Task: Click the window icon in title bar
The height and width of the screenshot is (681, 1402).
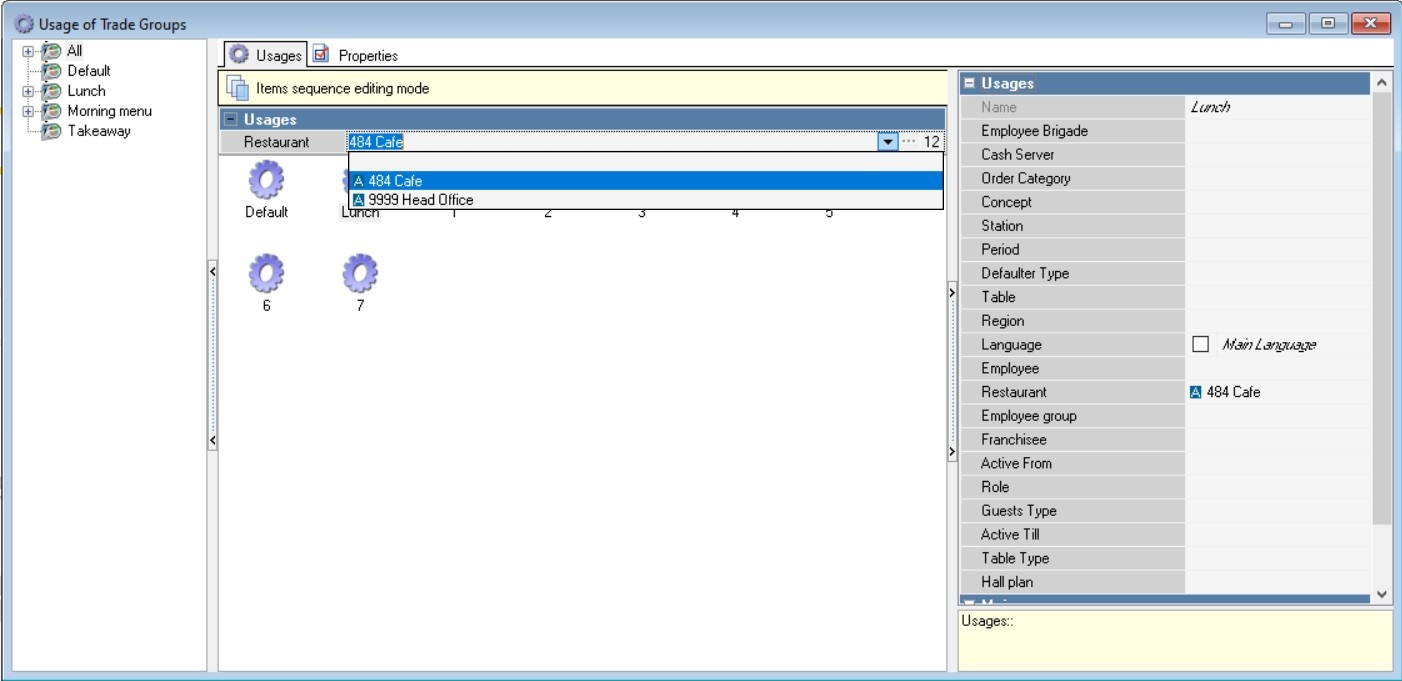Action: [x=23, y=24]
